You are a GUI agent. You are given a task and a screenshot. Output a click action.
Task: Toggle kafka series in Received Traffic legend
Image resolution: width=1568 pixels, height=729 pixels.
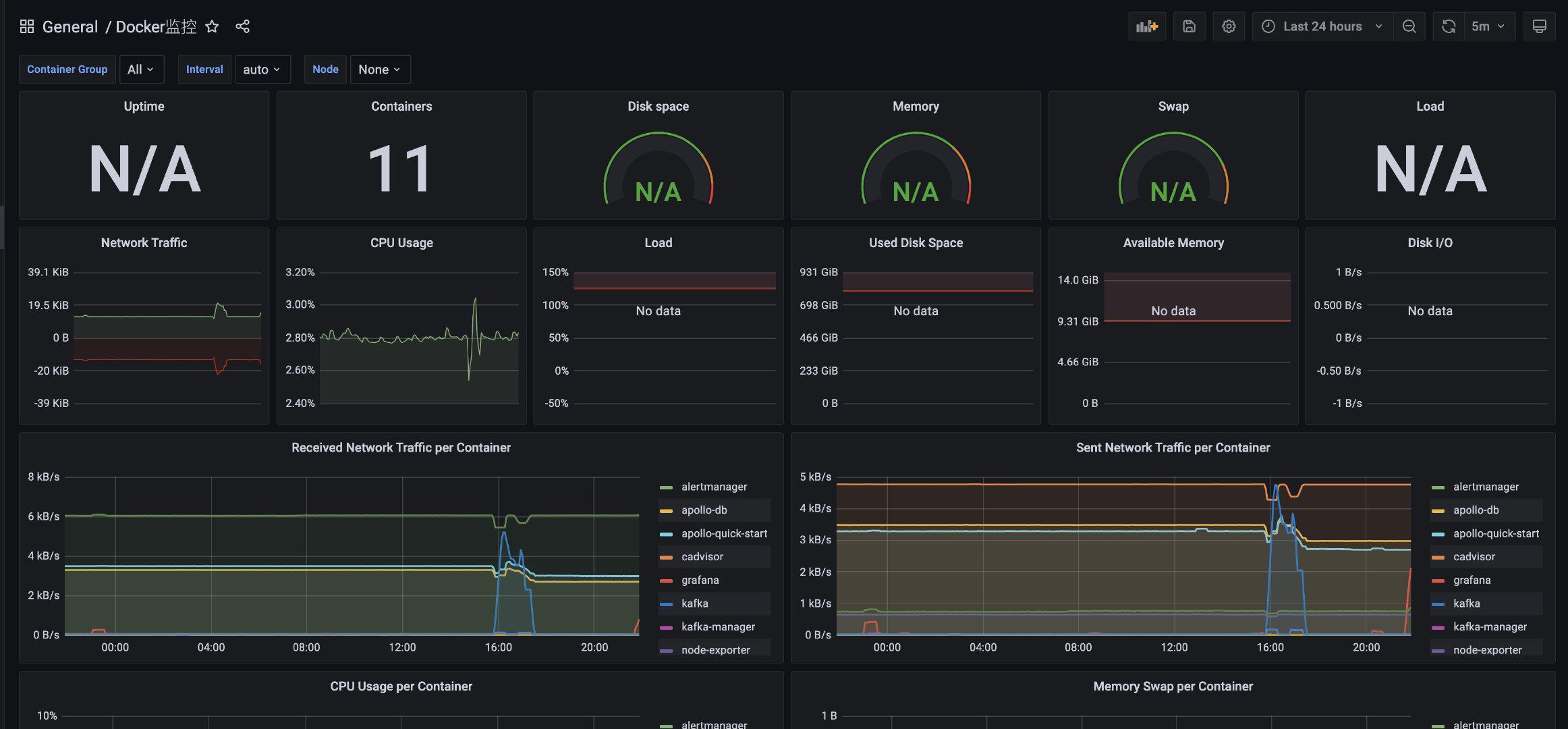point(694,603)
